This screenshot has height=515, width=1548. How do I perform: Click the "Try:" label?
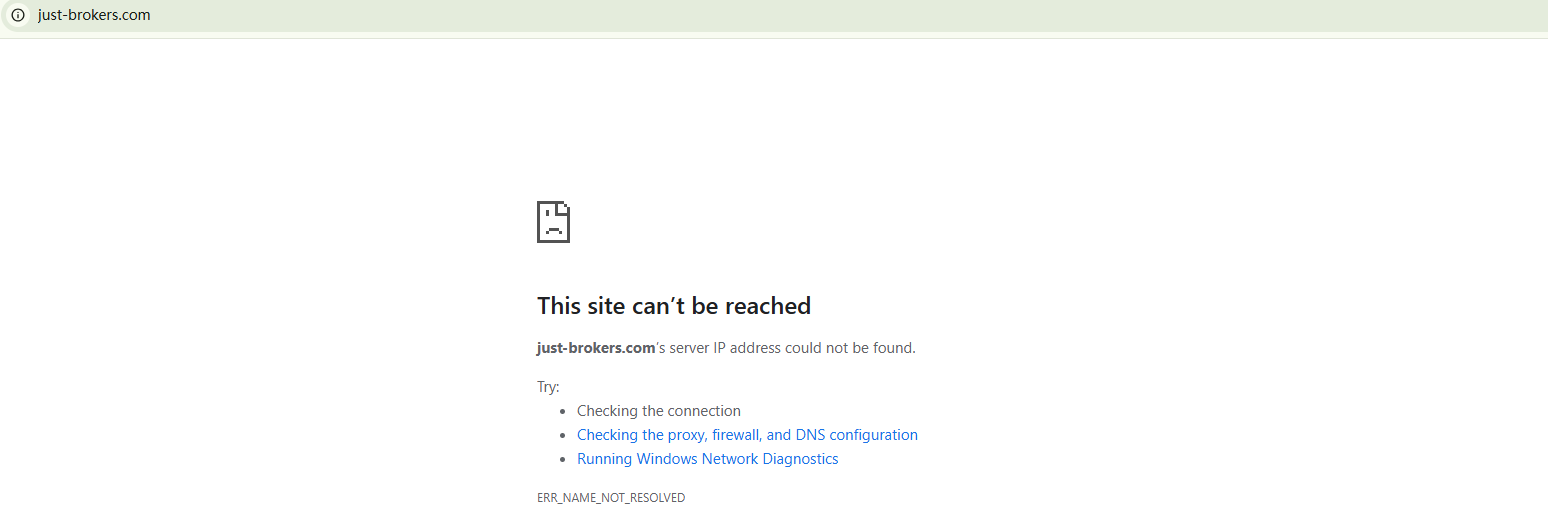coord(548,387)
